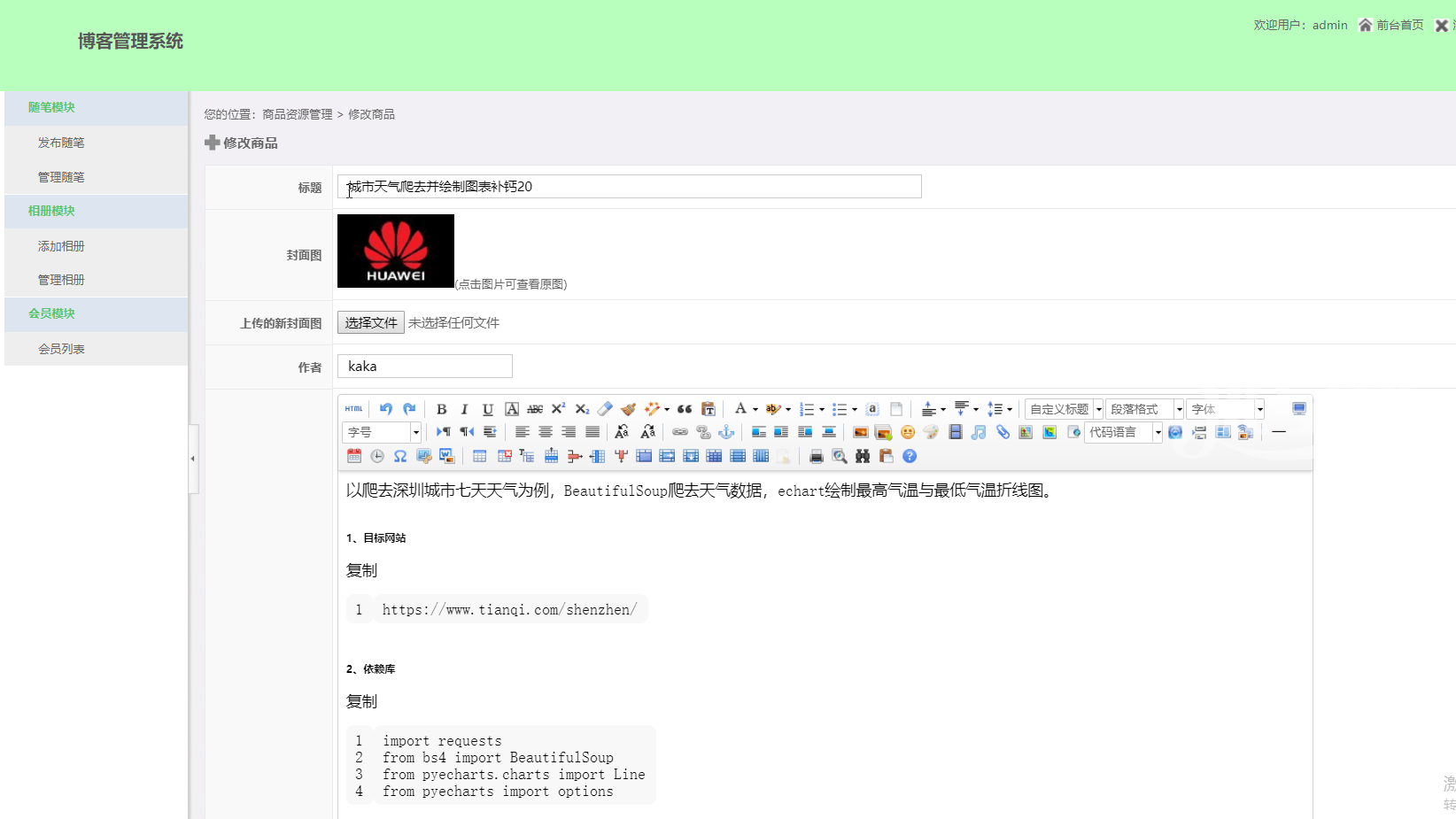Screen dimensions: 1456x819
Task: Open font color picker arrow
Action: 755,409
